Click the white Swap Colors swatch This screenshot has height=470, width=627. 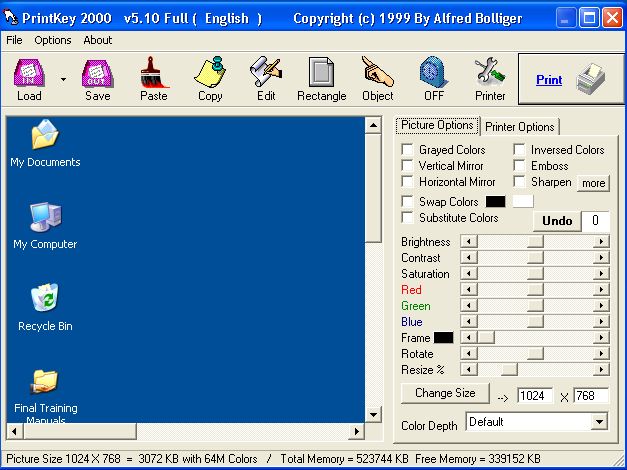pos(523,202)
